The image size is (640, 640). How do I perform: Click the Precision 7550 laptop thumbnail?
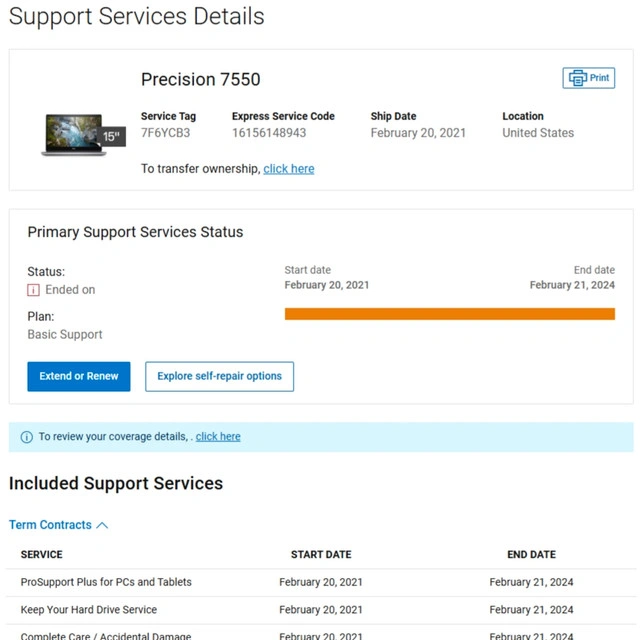click(x=73, y=134)
